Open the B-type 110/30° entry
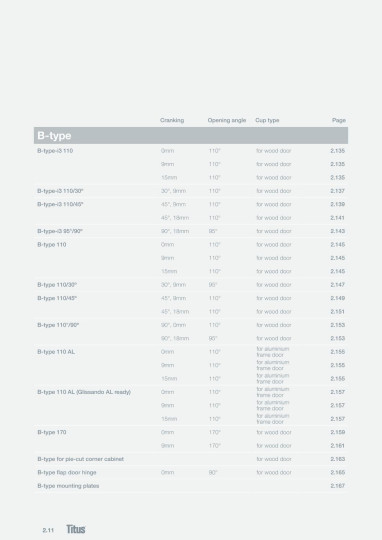 [57, 285]
